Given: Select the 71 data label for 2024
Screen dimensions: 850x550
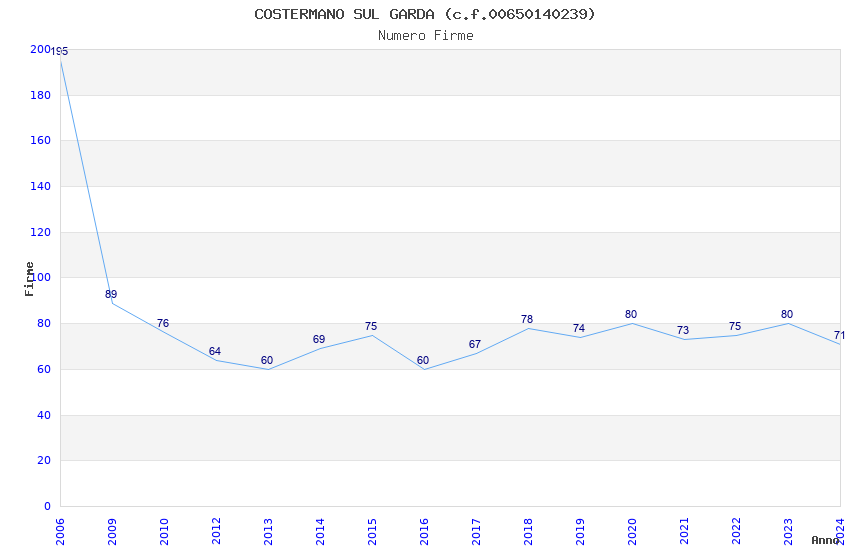Looking at the screenshot, I should pos(839,335).
